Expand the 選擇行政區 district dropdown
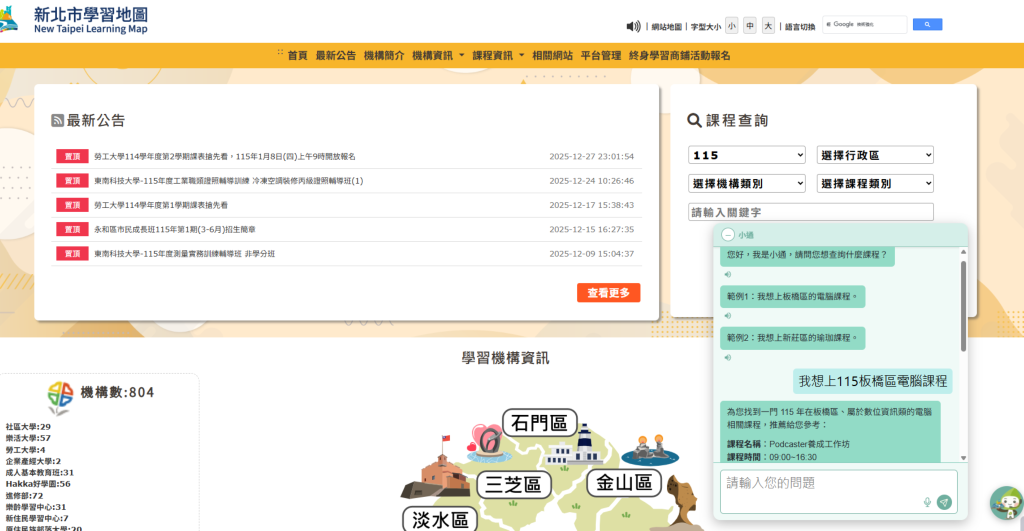Image resolution: width=1024 pixels, height=531 pixels. (x=875, y=155)
